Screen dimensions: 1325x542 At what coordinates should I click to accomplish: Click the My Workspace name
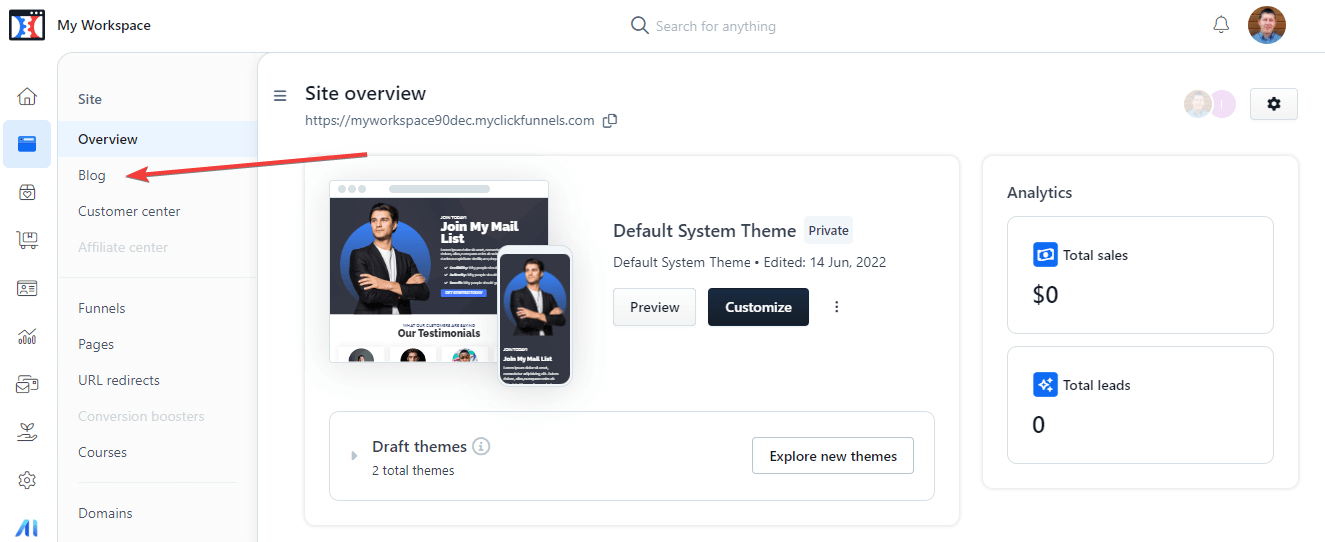coord(104,25)
